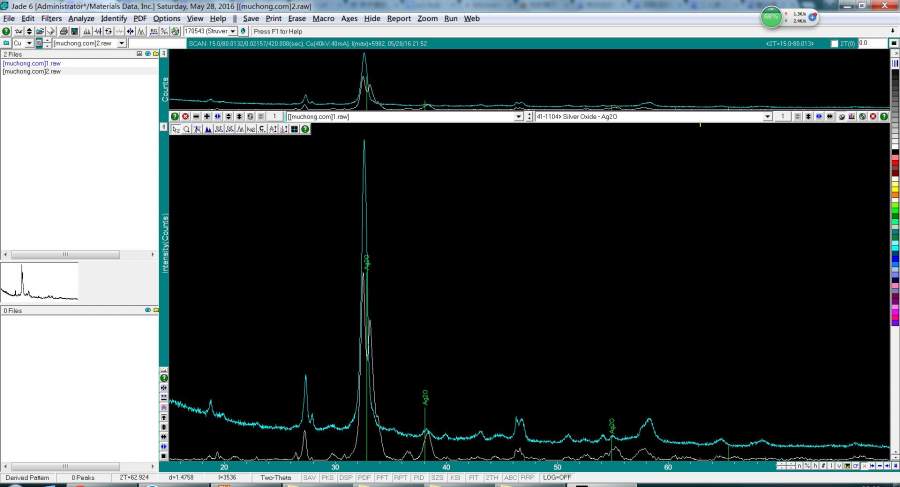Toggle the LOG=OFF status indicator
This screenshot has width=900, height=487.
coord(558,478)
